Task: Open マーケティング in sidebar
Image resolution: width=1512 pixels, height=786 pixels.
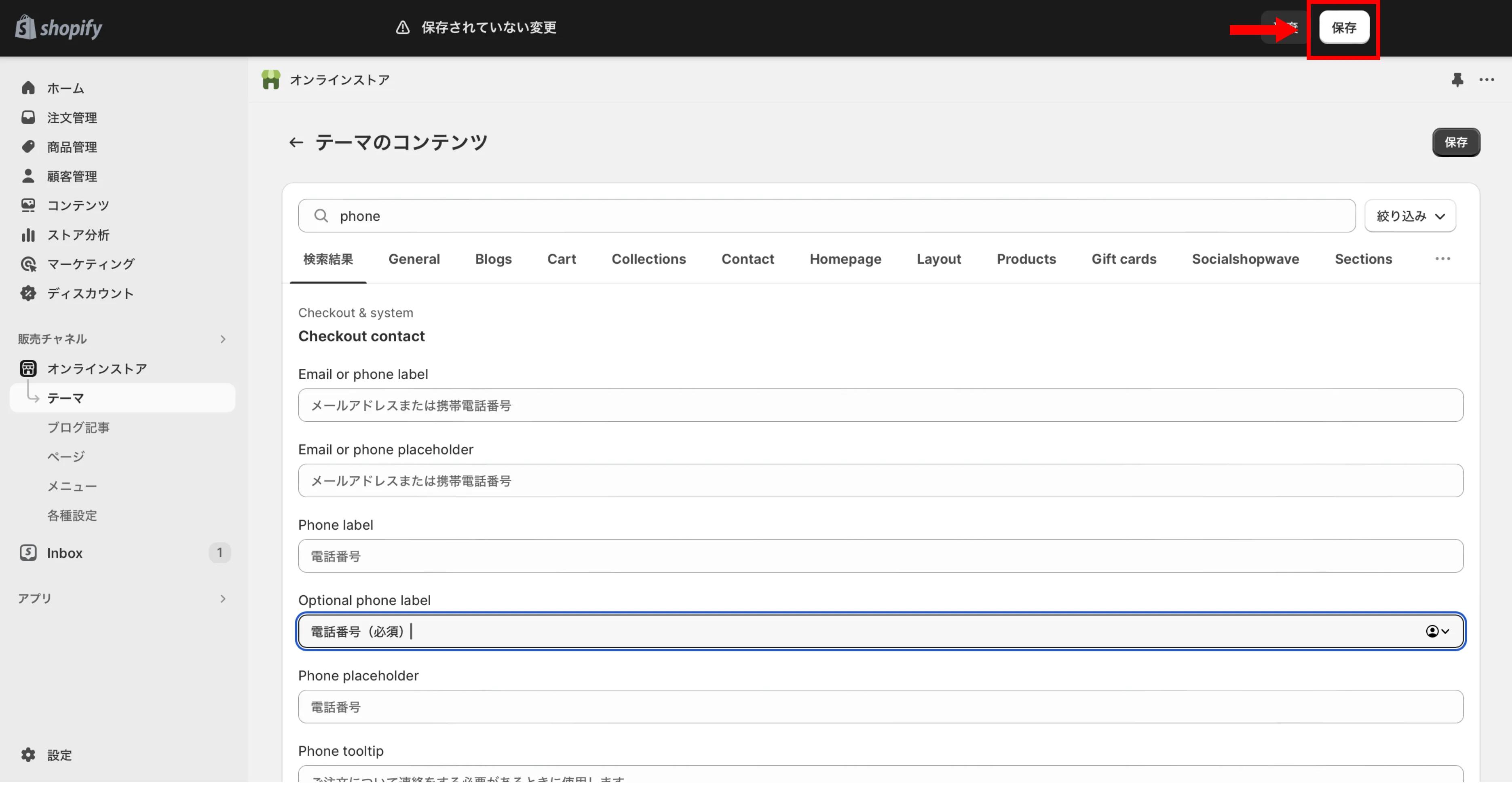Action: point(91,265)
